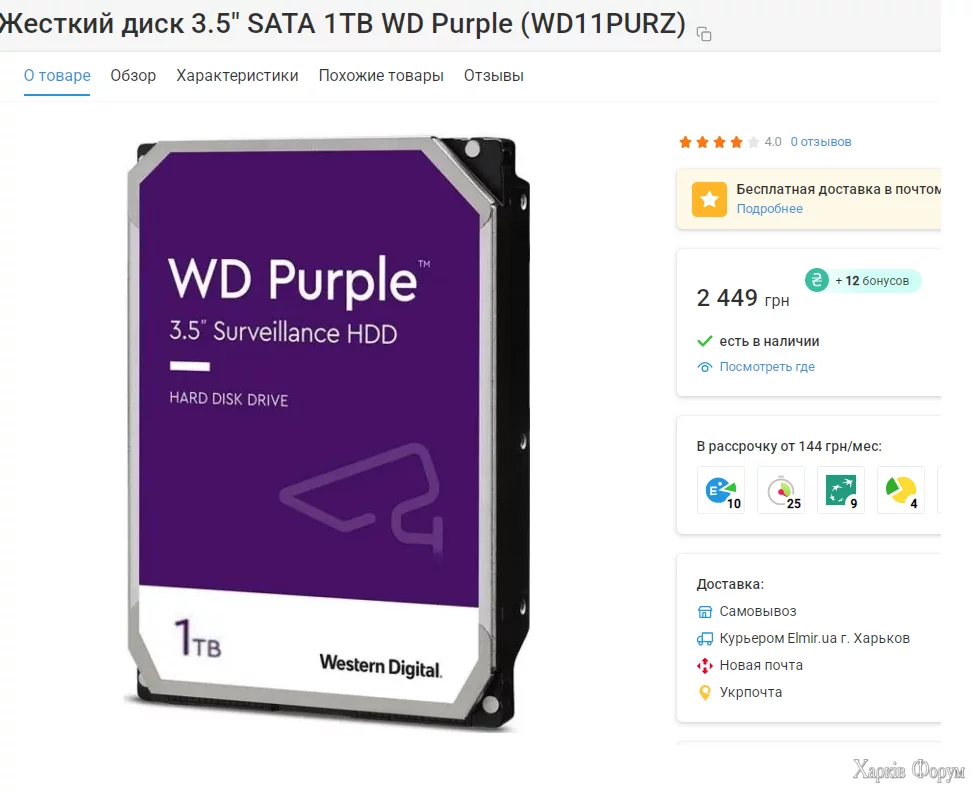Click the '0 отзывов' reviews link

tap(821, 142)
